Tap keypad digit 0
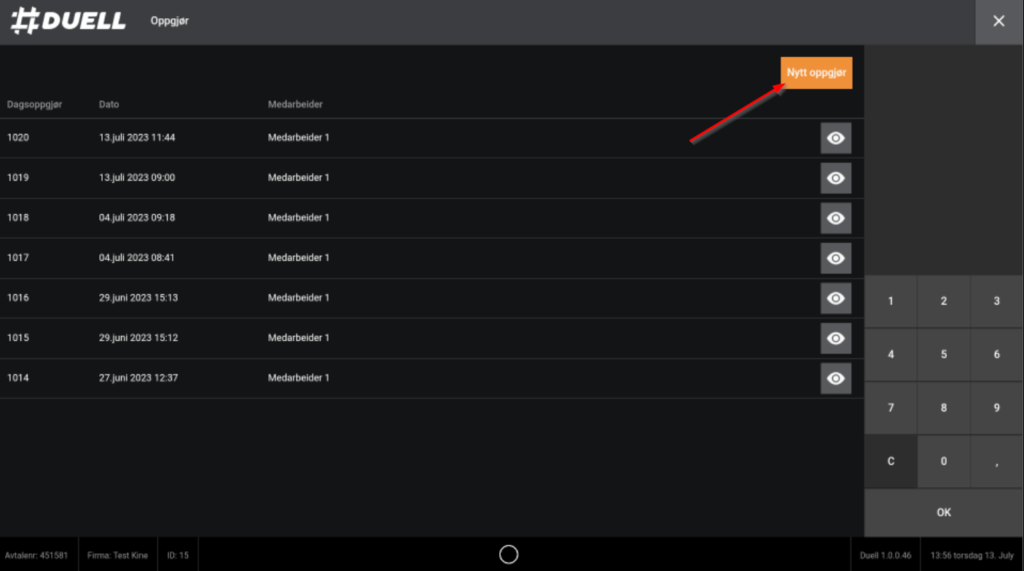The image size is (1024, 571). point(943,461)
